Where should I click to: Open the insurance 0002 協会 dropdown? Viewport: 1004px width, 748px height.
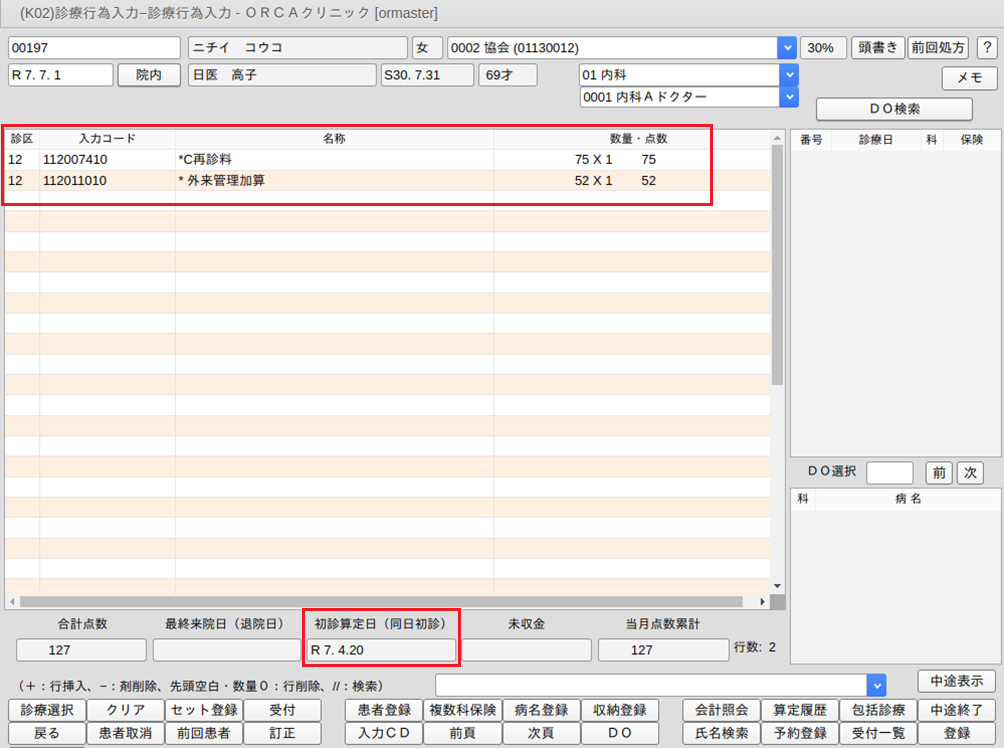click(x=787, y=48)
